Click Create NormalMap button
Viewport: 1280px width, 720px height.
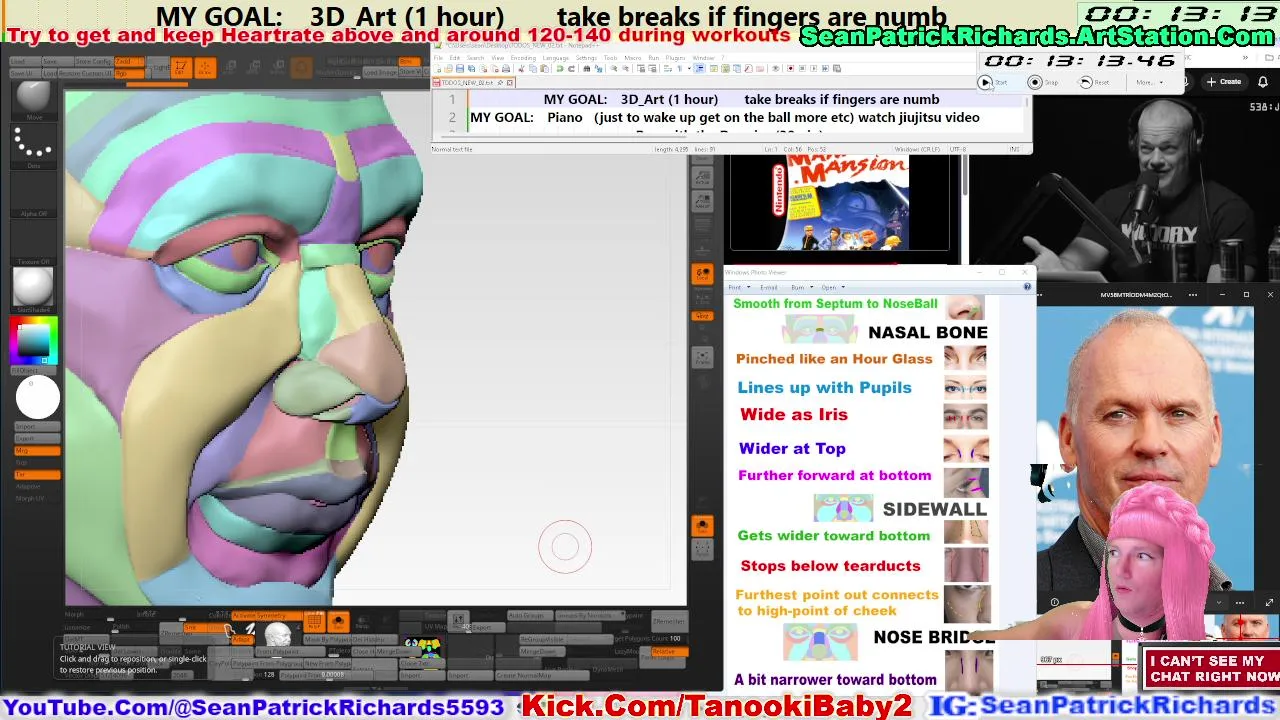(542, 675)
